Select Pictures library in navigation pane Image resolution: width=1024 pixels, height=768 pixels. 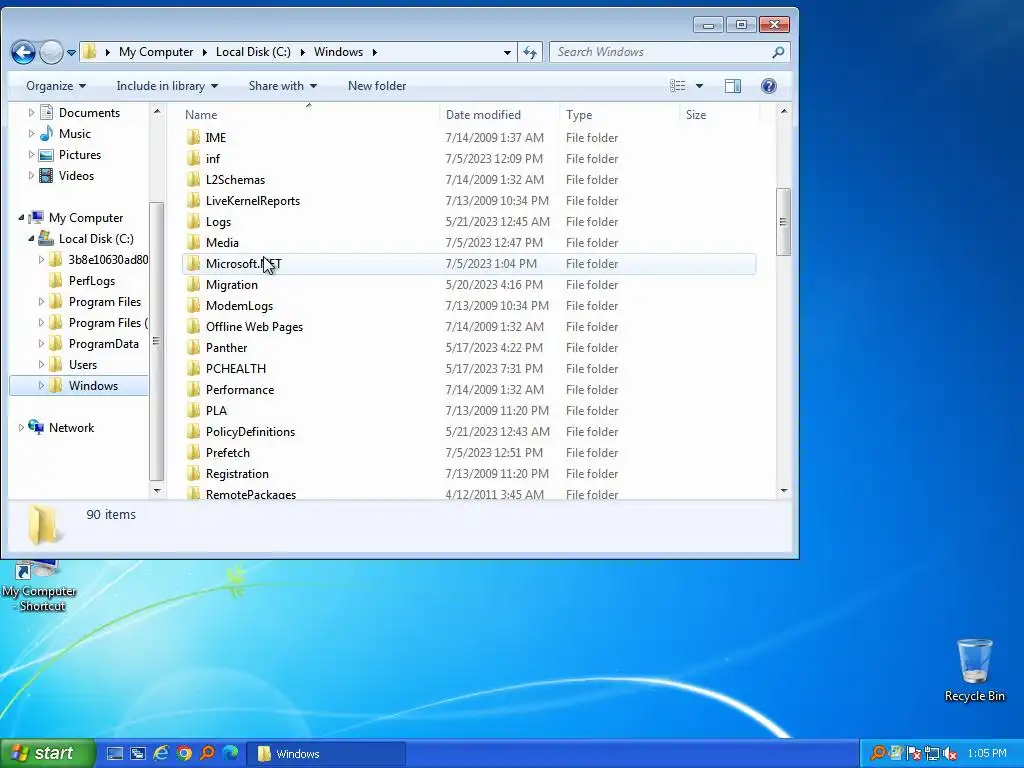pyautogui.click(x=80, y=155)
